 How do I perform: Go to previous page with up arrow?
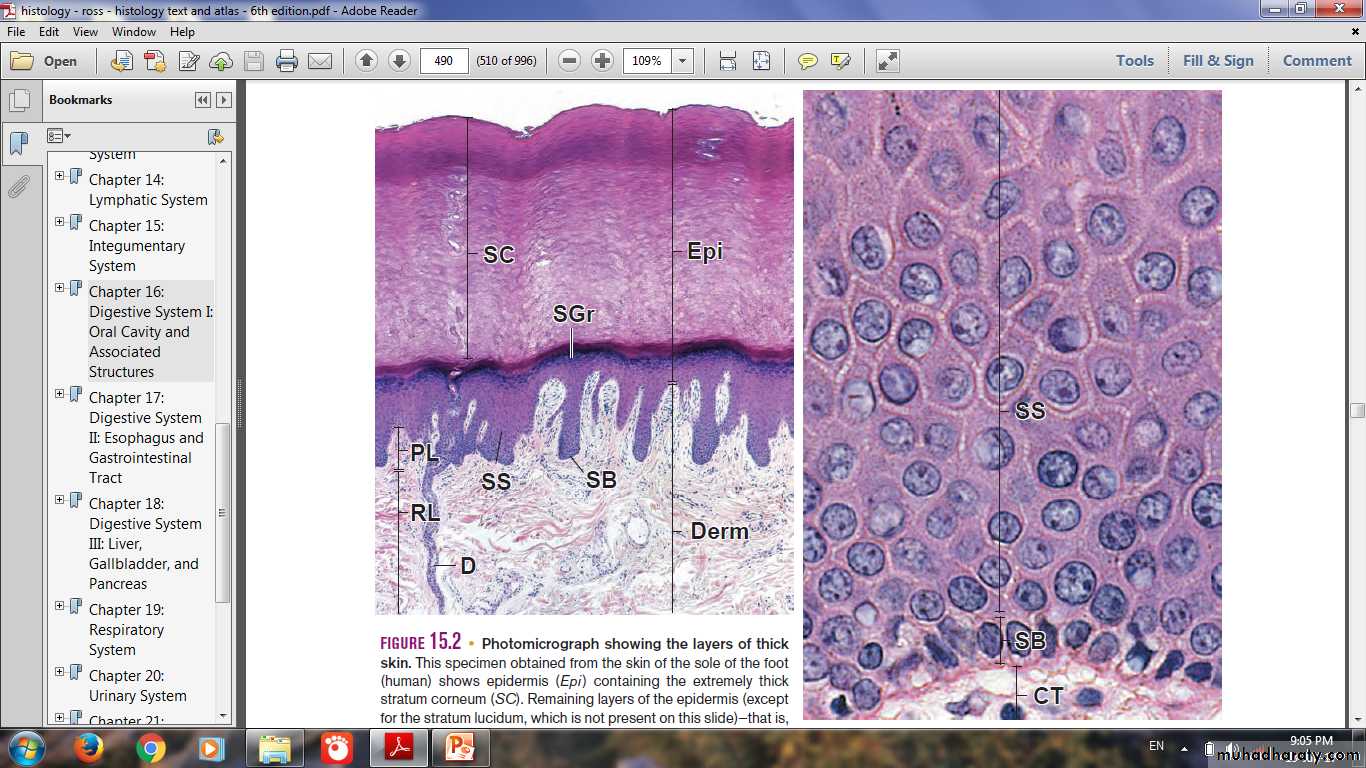pyautogui.click(x=366, y=61)
